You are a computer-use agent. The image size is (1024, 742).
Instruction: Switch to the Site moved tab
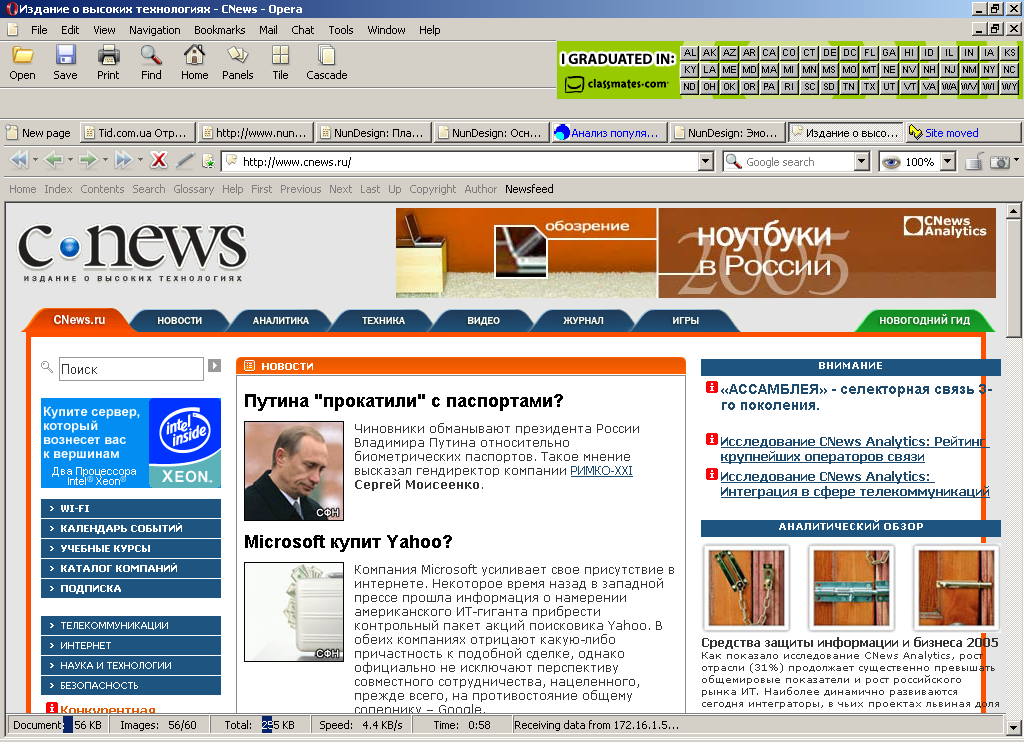click(x=963, y=133)
